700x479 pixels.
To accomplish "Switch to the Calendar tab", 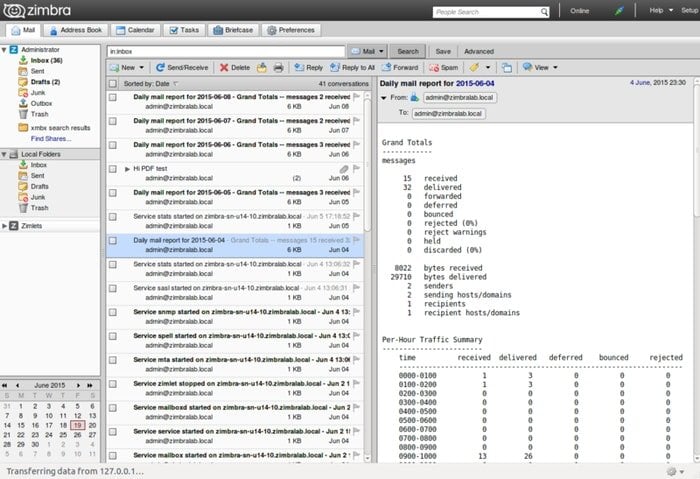I will [x=135, y=30].
